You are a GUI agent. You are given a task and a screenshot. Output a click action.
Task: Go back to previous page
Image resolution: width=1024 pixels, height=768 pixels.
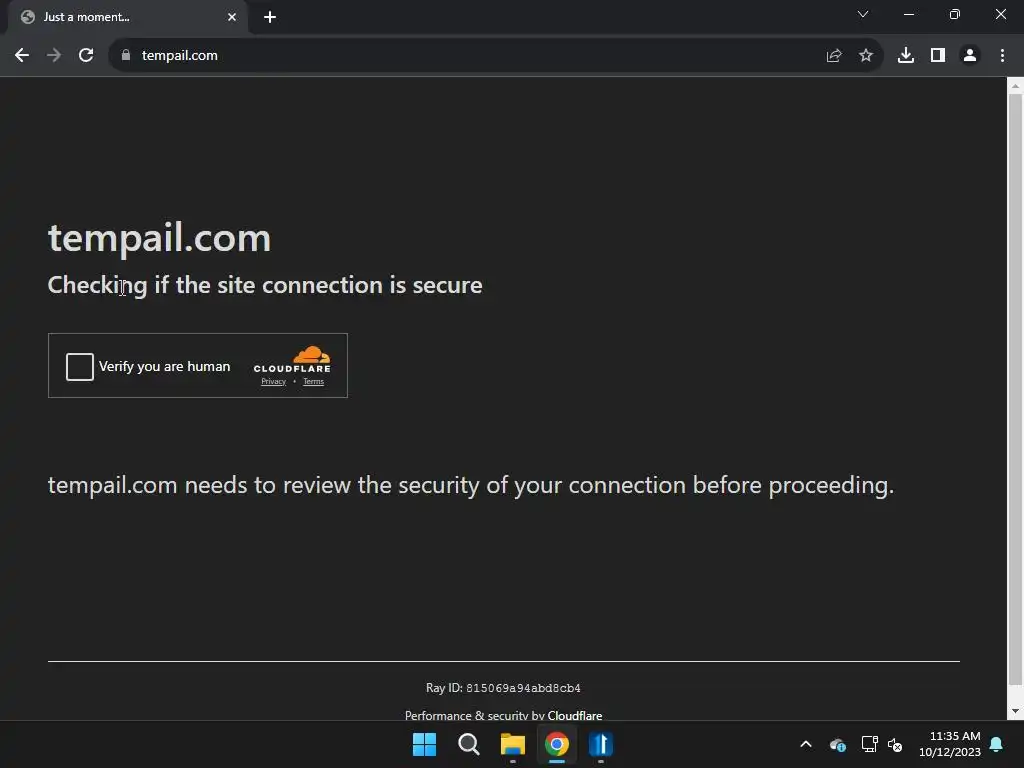[x=22, y=56]
